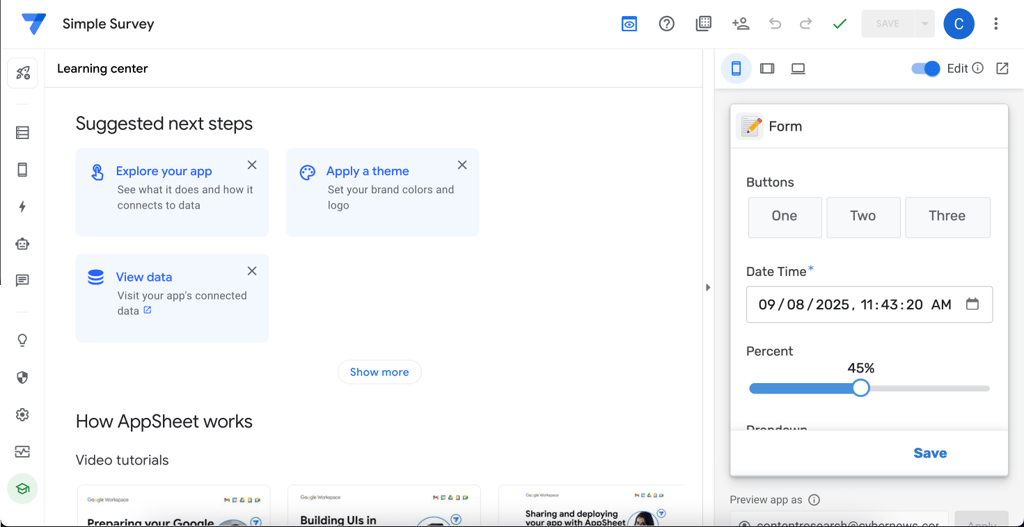Viewport: 1024px width, 527px height.
Task: Open the calendar picker icon in Date Time
Action: [x=972, y=304]
